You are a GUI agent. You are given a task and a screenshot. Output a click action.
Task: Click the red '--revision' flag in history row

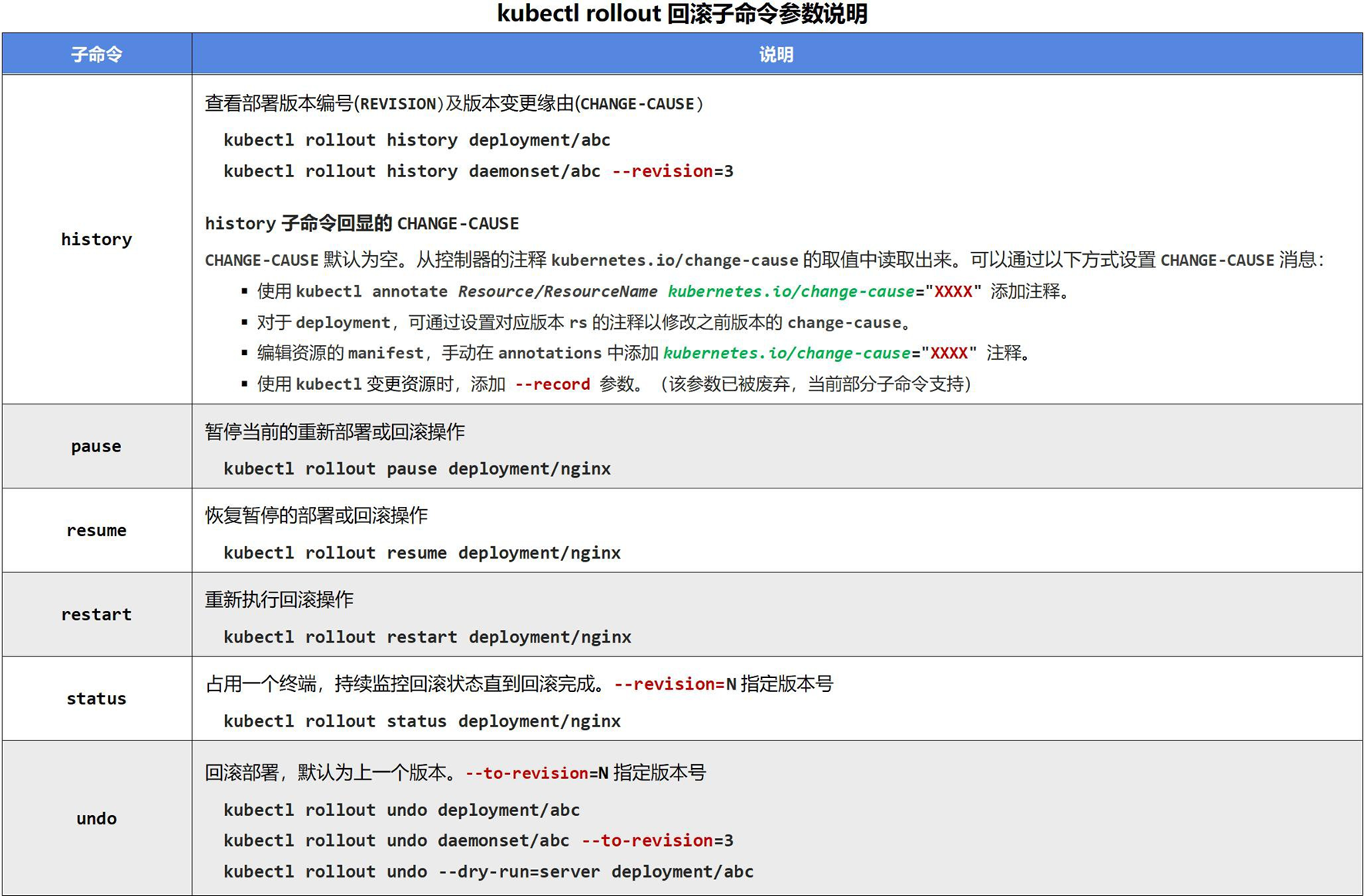(x=662, y=171)
